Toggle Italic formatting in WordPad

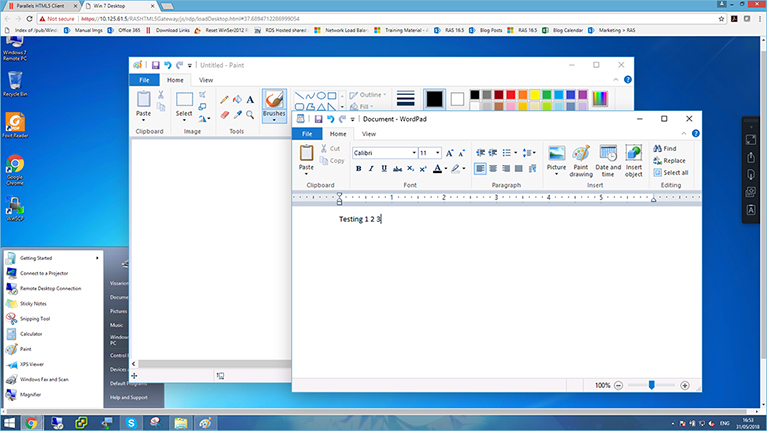371,169
